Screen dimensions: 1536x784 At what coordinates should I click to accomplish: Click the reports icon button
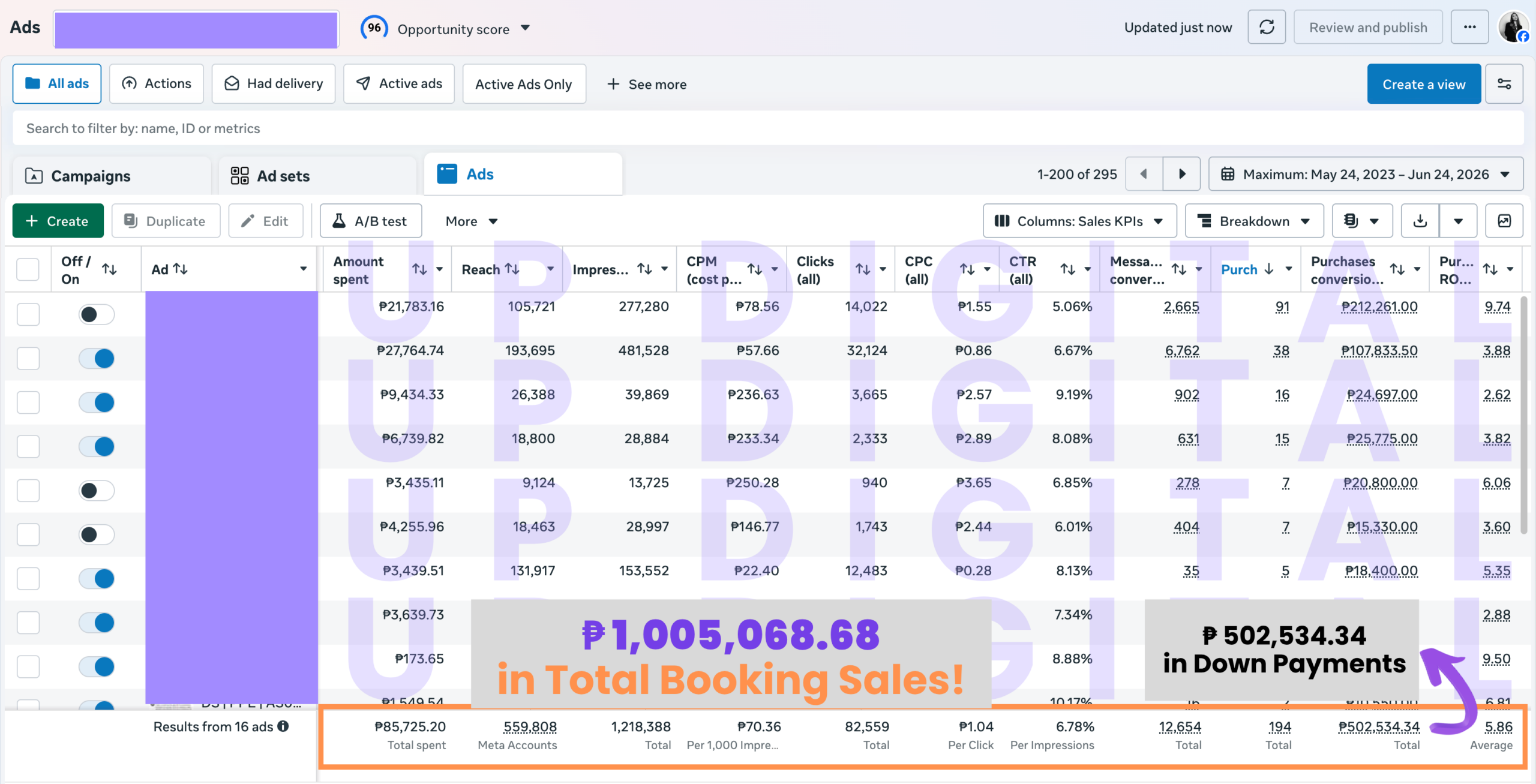coord(1361,221)
